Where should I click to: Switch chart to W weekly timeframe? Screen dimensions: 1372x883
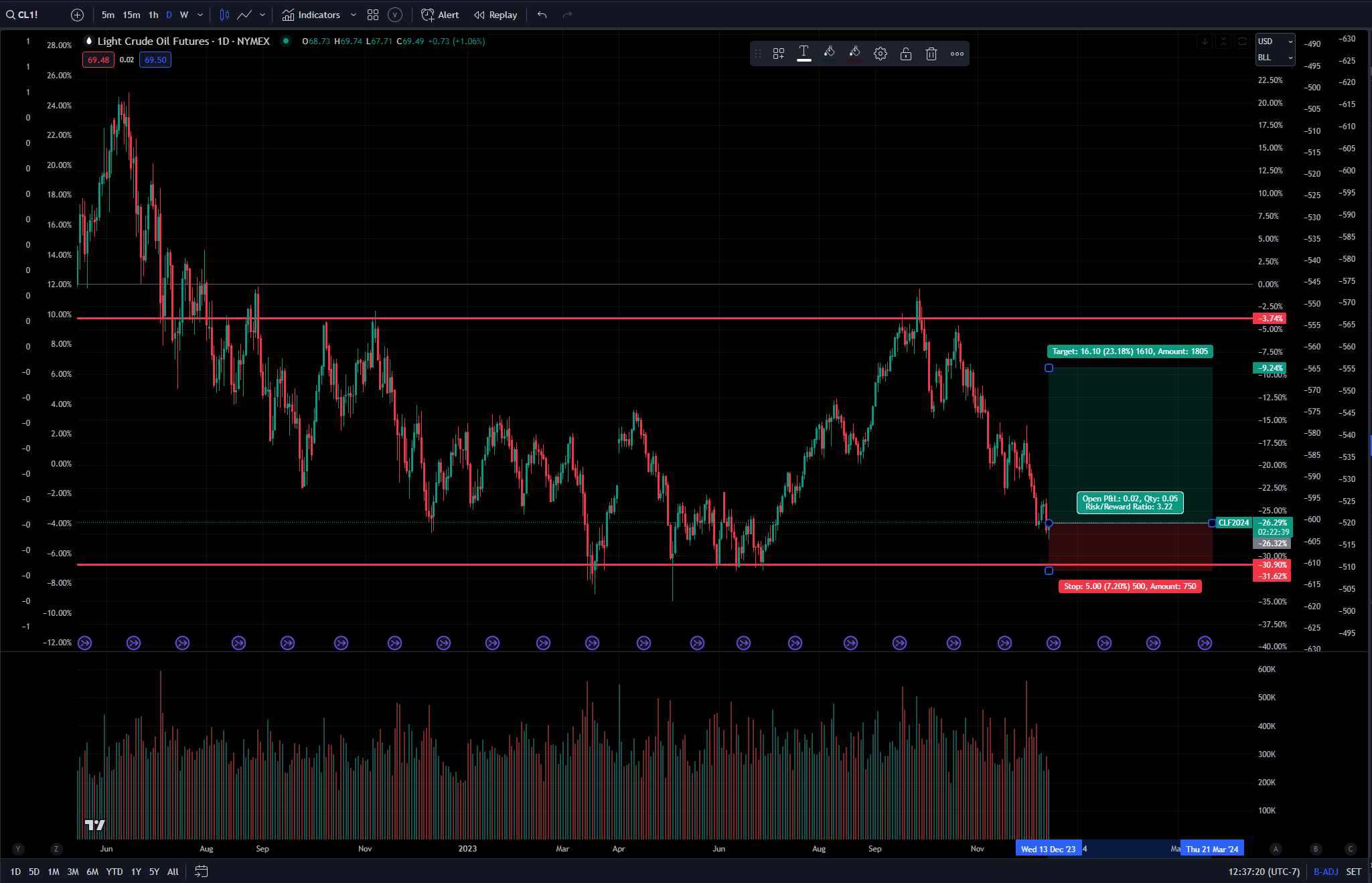pyautogui.click(x=184, y=14)
